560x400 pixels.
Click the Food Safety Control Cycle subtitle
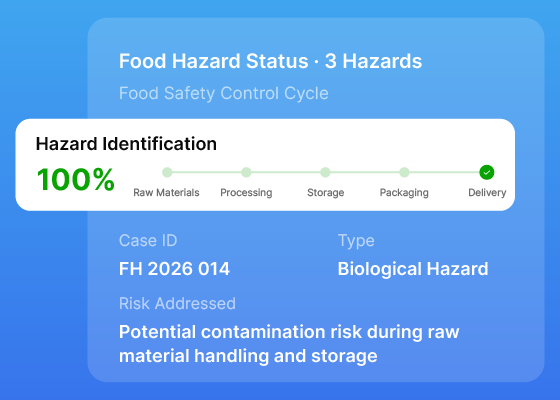(224, 94)
